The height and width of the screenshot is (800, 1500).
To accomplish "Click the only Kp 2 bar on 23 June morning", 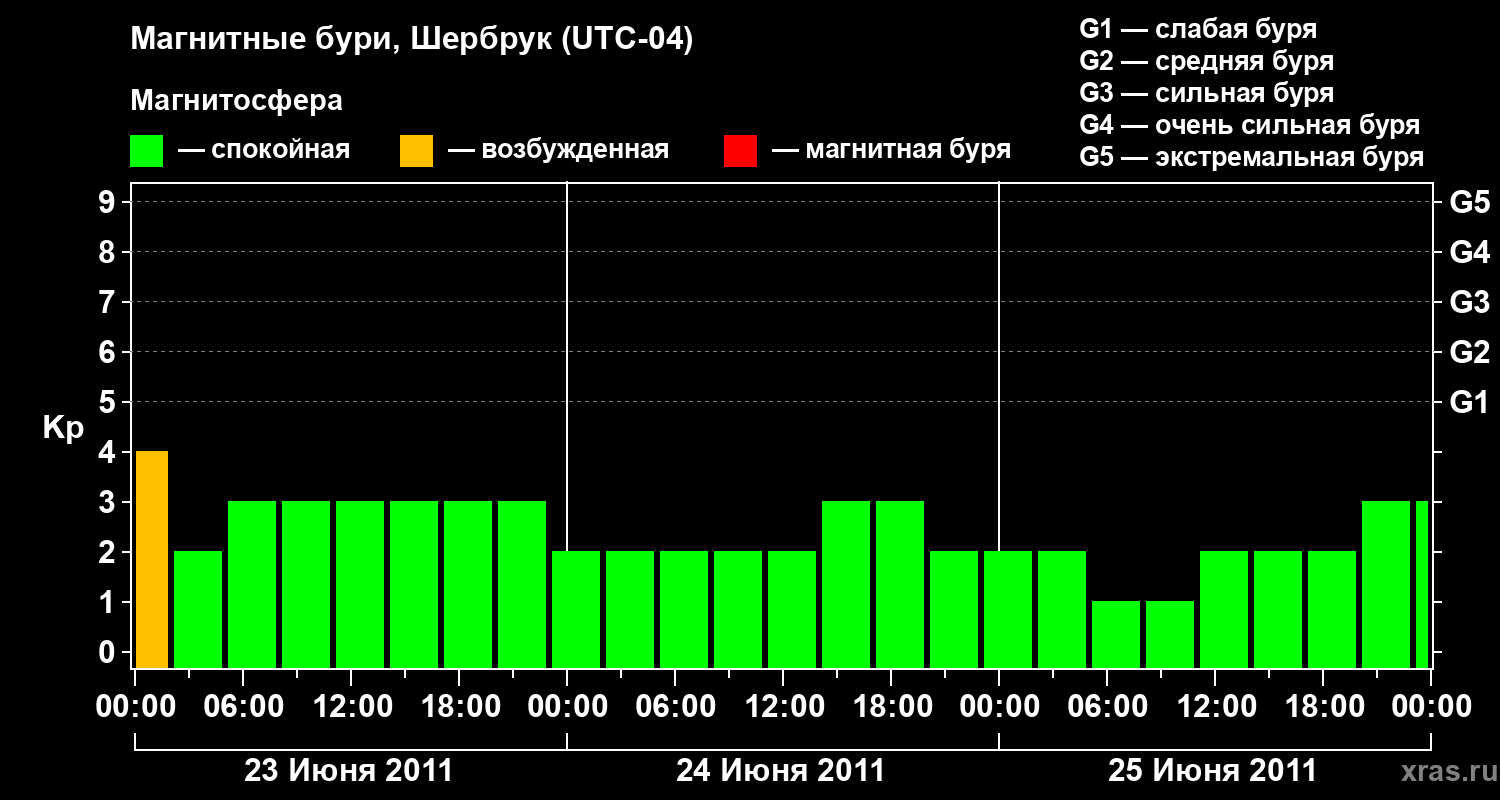I will point(198,609).
